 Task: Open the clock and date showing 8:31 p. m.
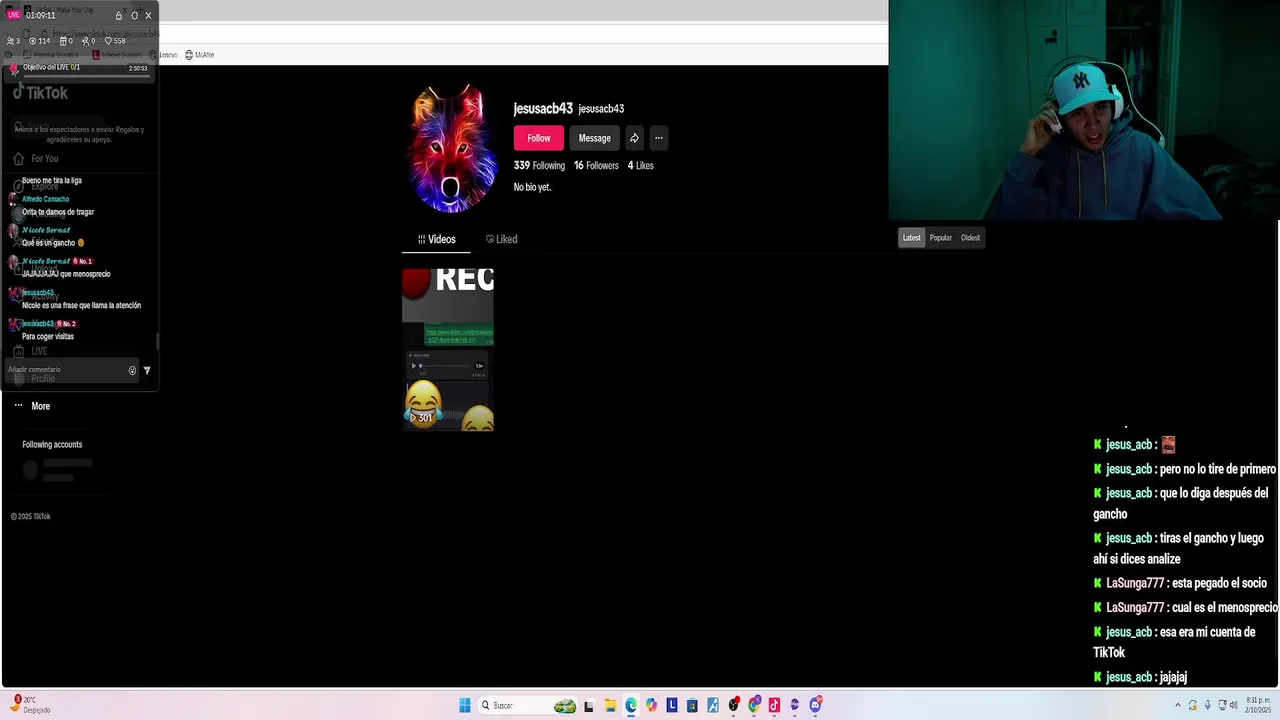click(1256, 705)
